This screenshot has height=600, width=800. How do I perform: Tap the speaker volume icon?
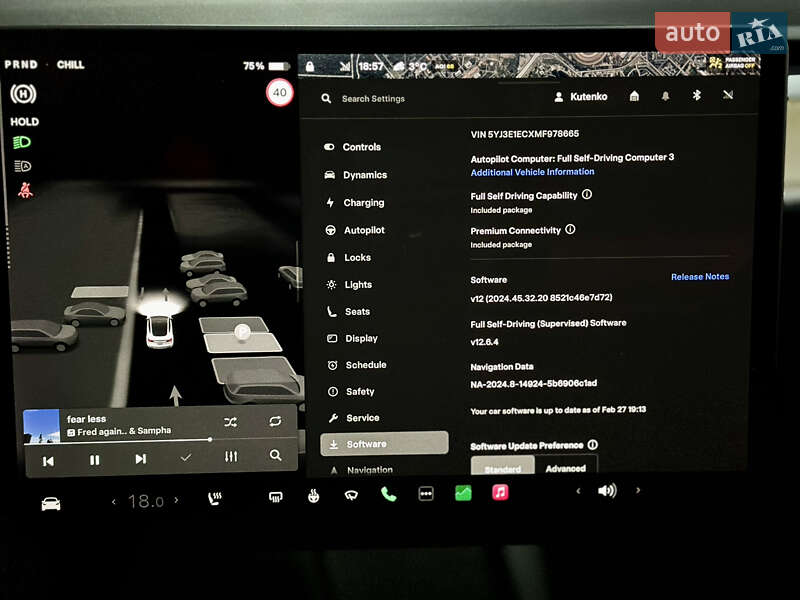click(607, 490)
